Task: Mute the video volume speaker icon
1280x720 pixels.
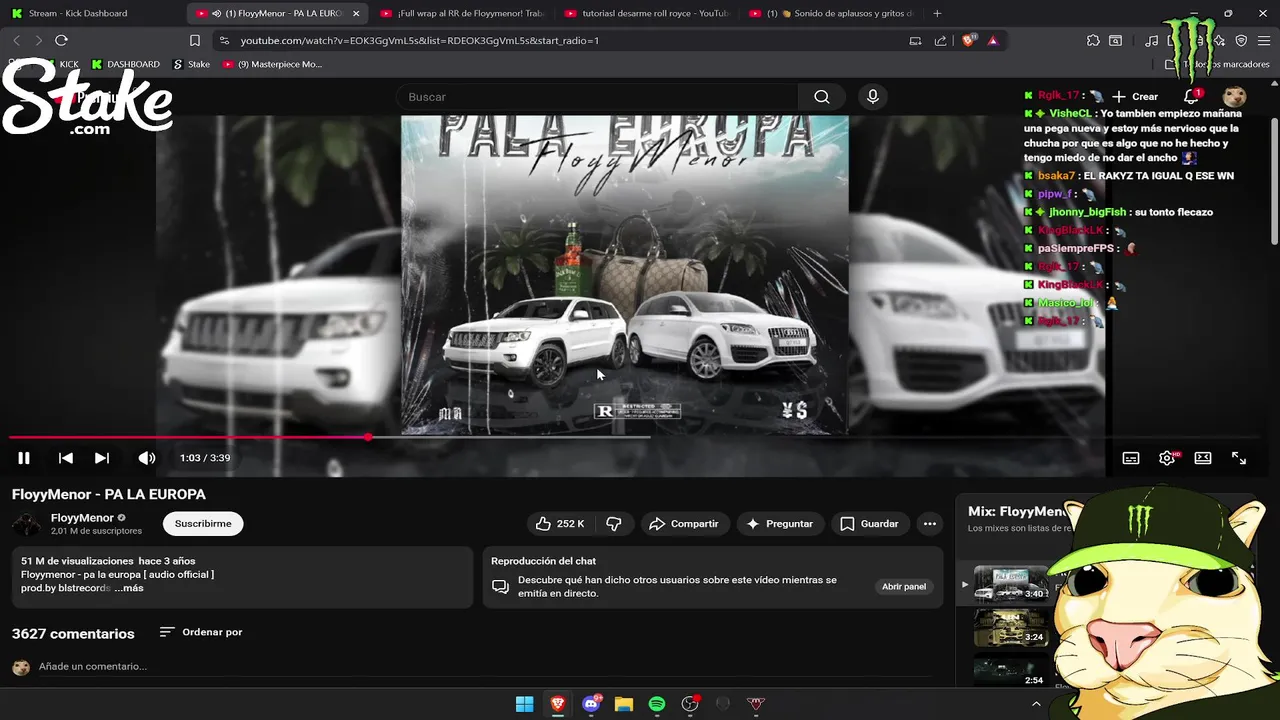Action: (x=147, y=458)
